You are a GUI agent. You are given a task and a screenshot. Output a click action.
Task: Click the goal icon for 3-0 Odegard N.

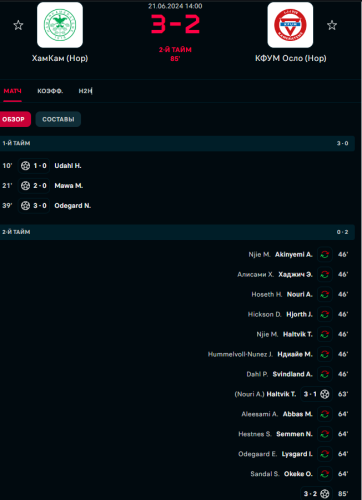pyautogui.click(x=26, y=206)
